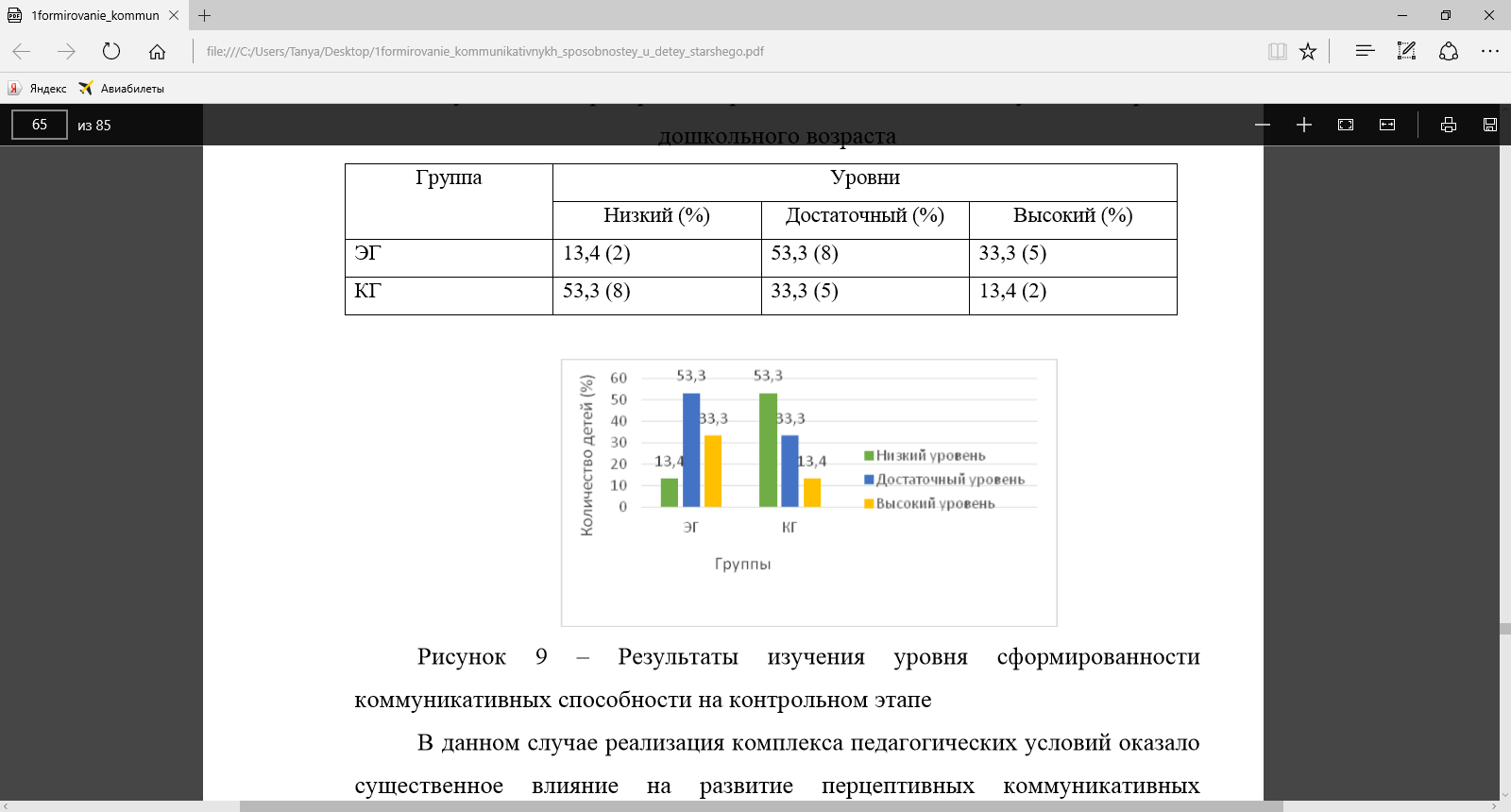Screen dimensions: 1511x812
Task: Zoom out the PDF
Action: 1263,125
